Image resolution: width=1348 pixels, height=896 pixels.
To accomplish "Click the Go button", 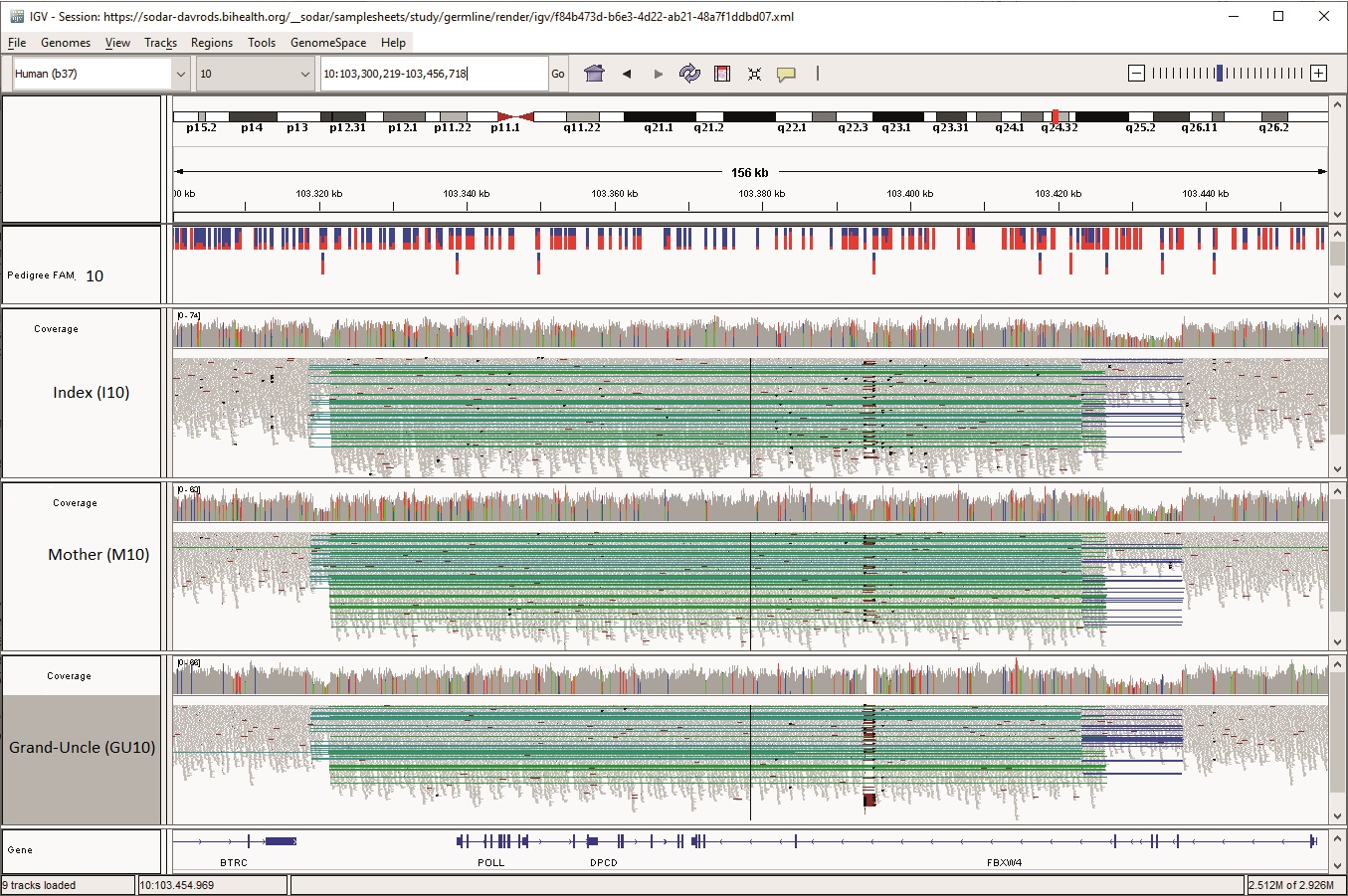I will click(x=558, y=74).
